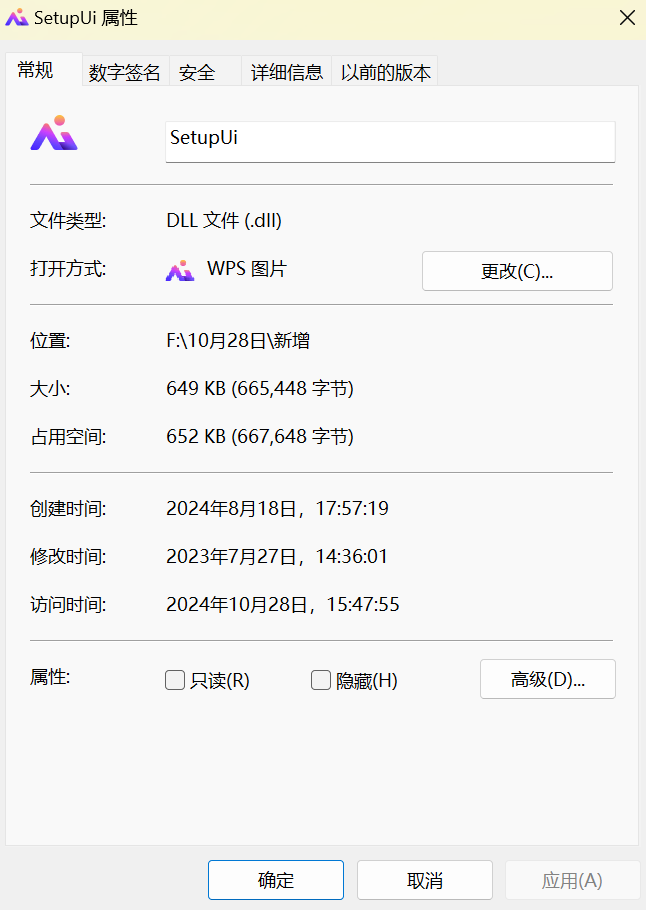Click the SetupUi 属性 window title
Viewport: 646px width, 910px height.
point(86,18)
